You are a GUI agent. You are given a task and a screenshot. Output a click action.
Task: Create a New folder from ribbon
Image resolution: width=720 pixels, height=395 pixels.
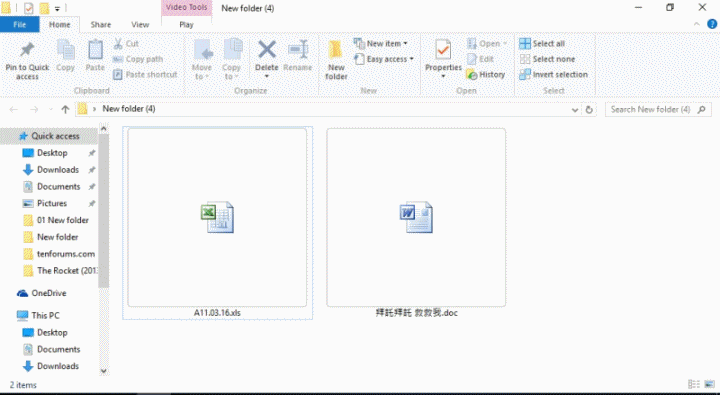[x=336, y=60]
